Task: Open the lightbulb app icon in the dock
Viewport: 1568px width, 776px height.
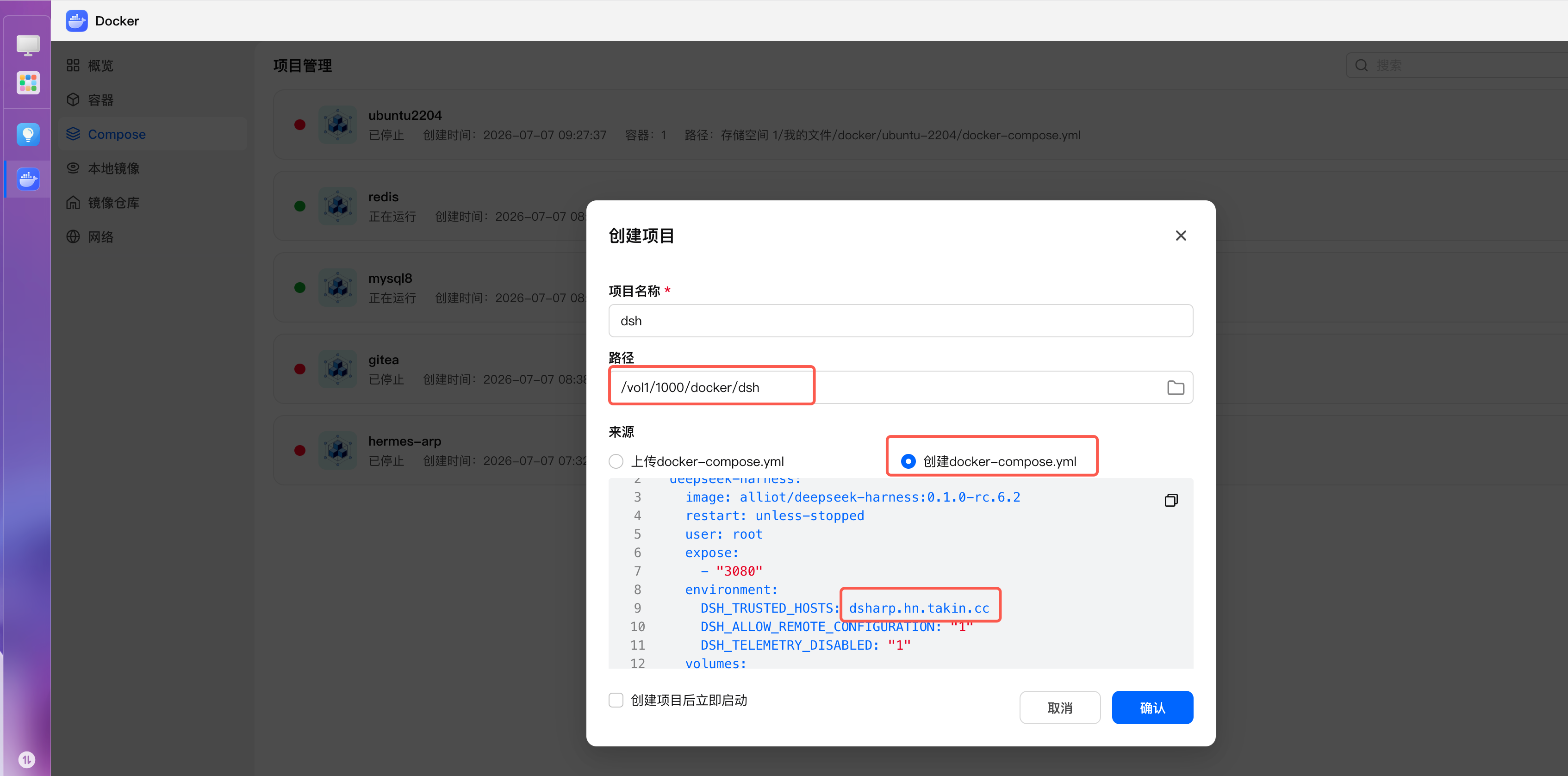Action: pos(28,135)
